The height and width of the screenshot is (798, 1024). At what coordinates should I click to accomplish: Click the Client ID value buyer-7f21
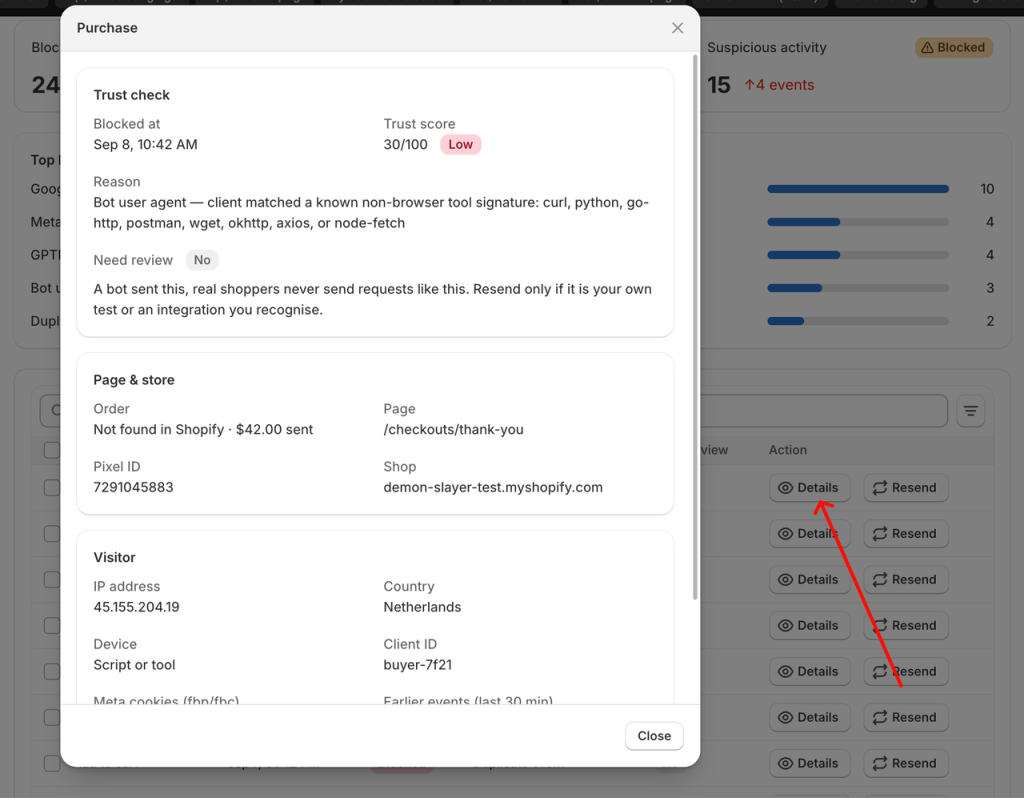[417, 665]
